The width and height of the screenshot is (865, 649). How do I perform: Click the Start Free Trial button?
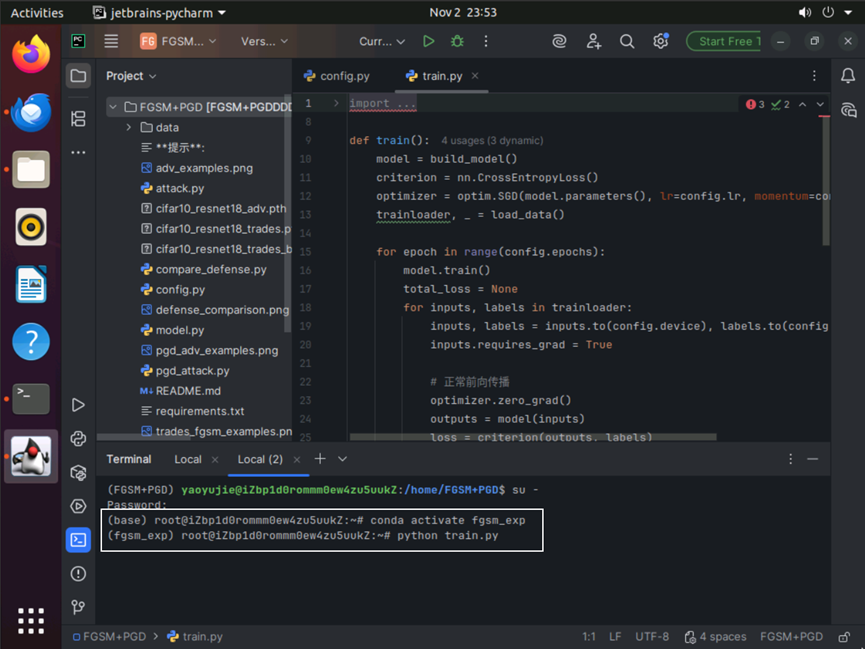coord(724,41)
